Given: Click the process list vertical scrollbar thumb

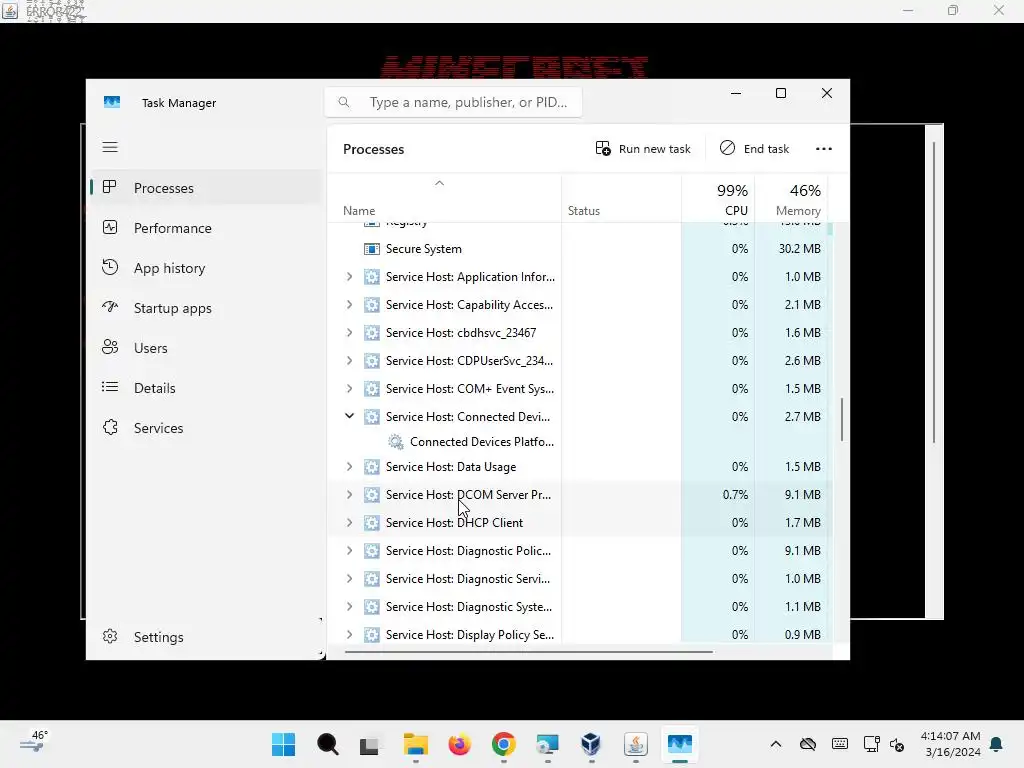Looking at the screenshot, I should click(x=842, y=419).
